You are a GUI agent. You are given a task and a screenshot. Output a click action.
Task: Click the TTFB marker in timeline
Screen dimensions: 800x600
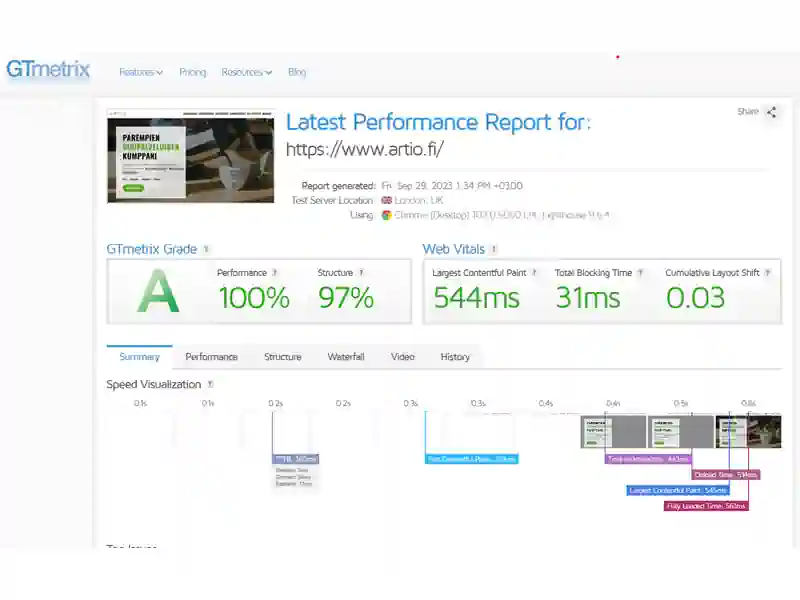coord(295,459)
